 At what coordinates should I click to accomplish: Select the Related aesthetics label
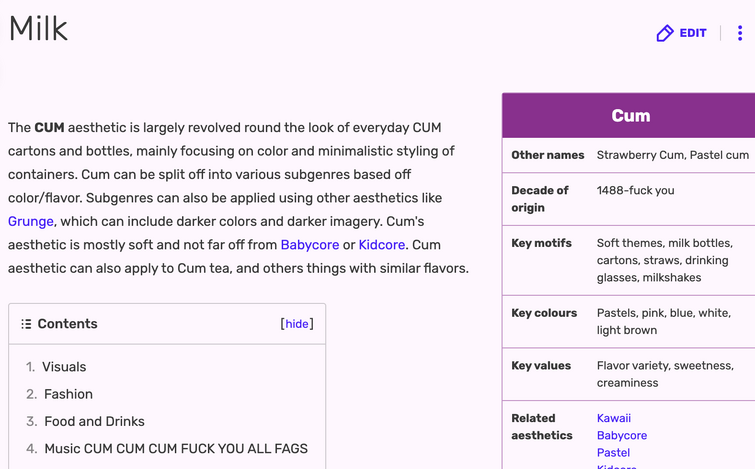click(542, 427)
